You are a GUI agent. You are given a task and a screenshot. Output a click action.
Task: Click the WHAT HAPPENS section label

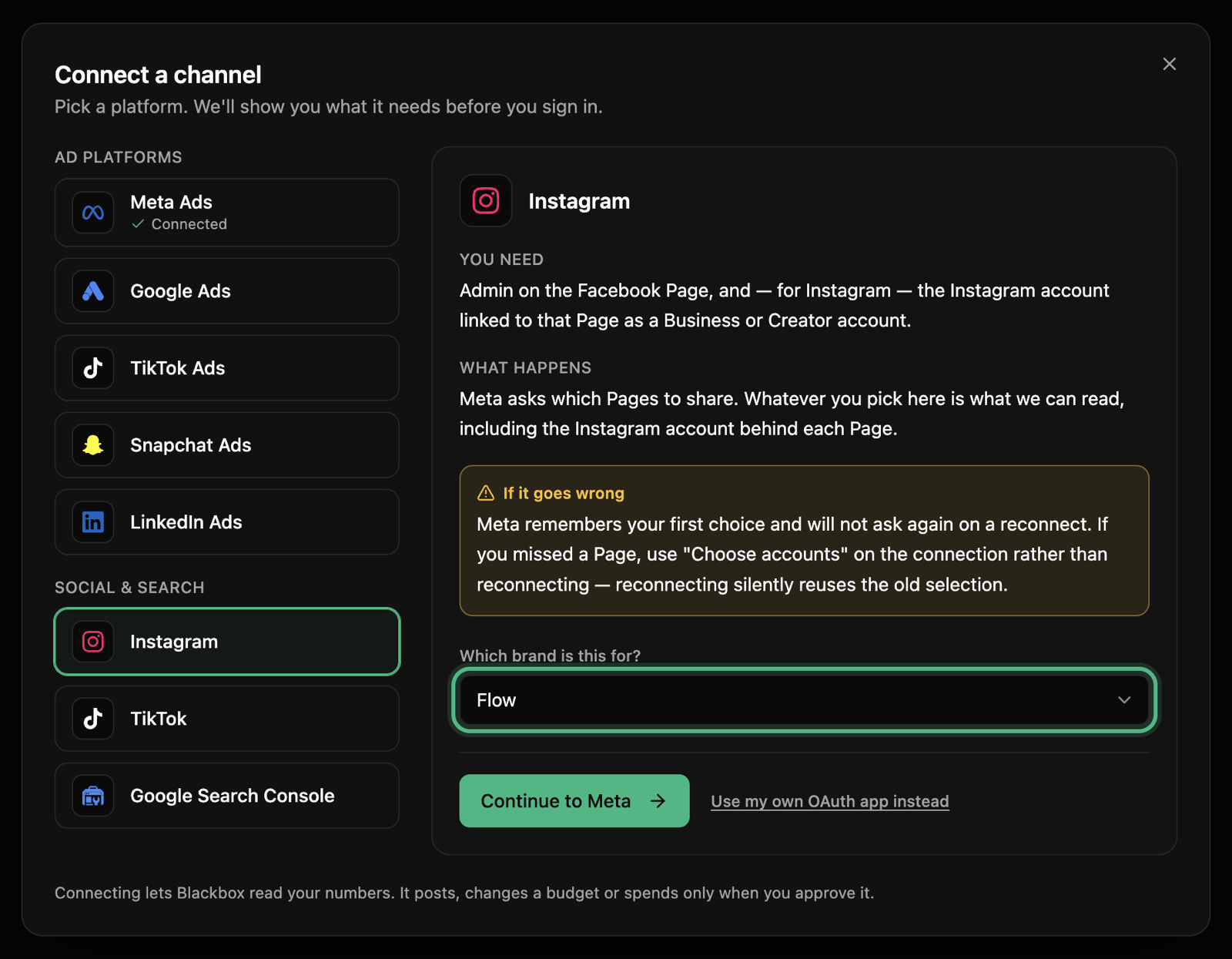coord(525,368)
